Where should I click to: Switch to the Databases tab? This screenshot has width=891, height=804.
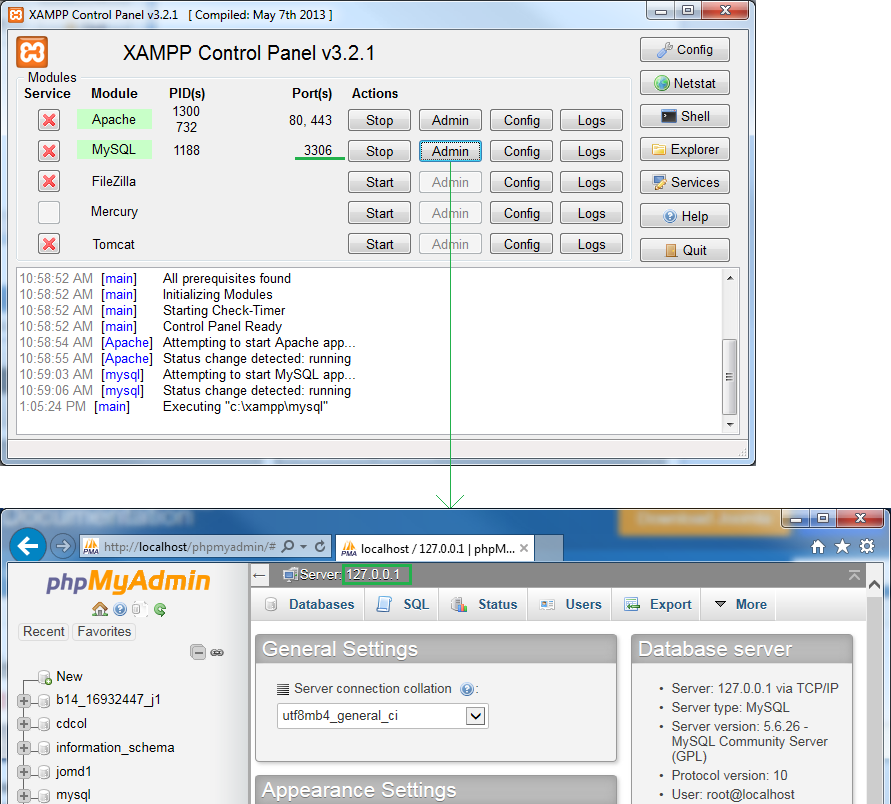pyautogui.click(x=310, y=604)
